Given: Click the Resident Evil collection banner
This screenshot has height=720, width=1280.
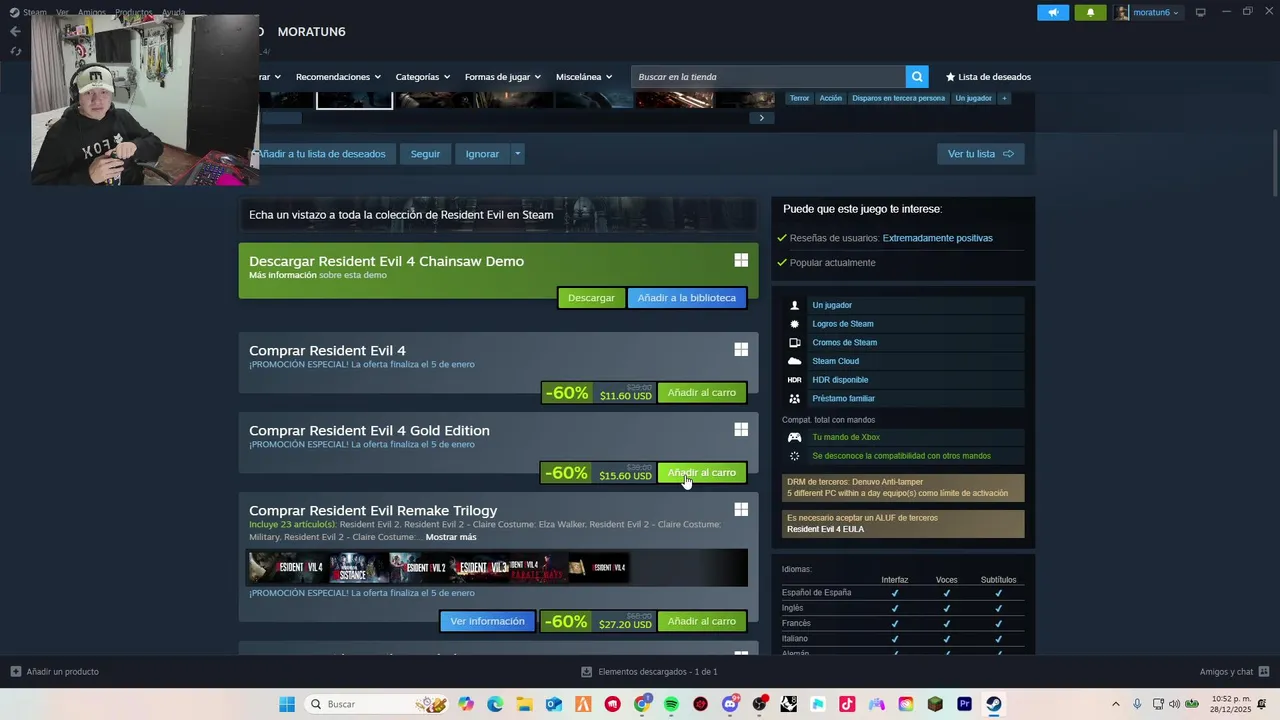Looking at the screenshot, I should (x=498, y=214).
